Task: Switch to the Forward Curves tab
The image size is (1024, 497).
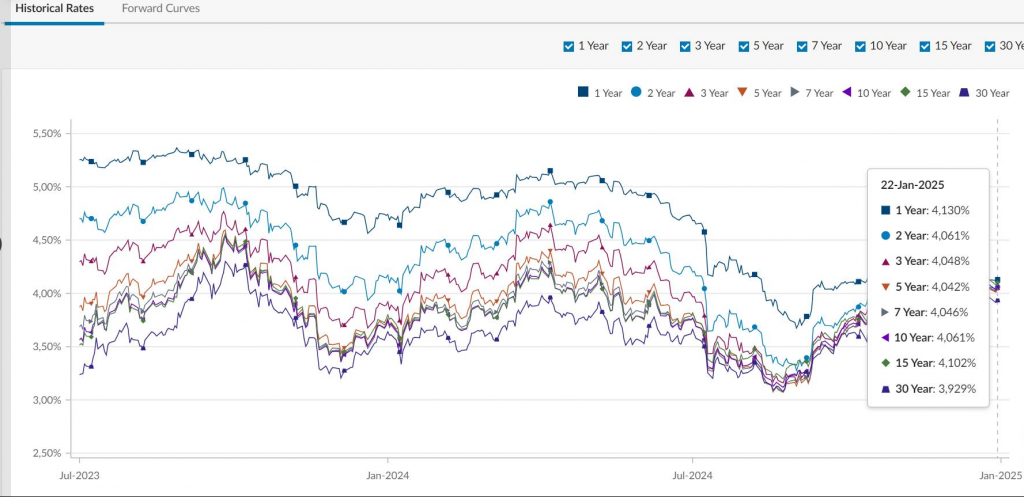Action: point(160,8)
